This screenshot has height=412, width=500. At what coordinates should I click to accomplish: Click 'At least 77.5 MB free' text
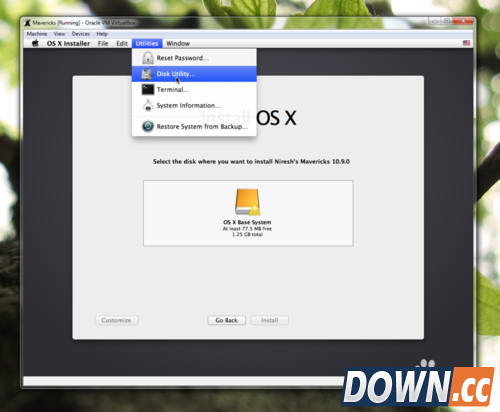(x=247, y=228)
